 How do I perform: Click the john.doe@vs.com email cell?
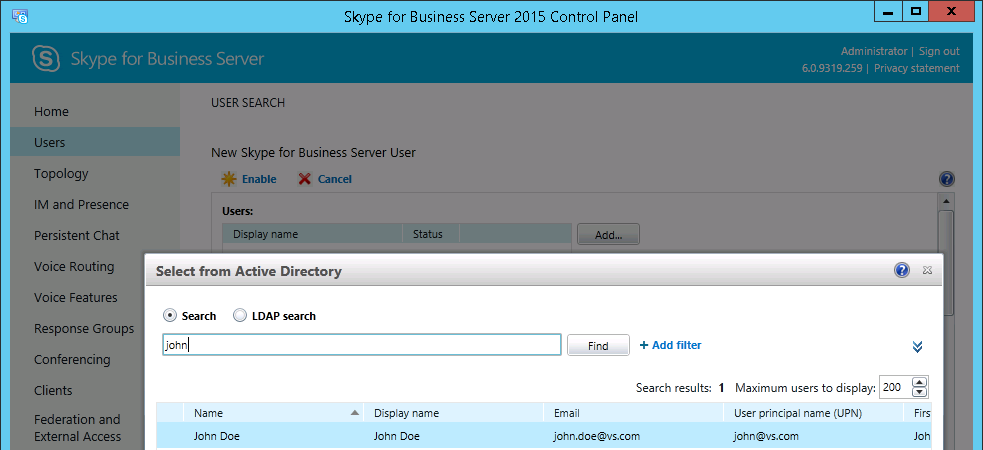[597, 436]
